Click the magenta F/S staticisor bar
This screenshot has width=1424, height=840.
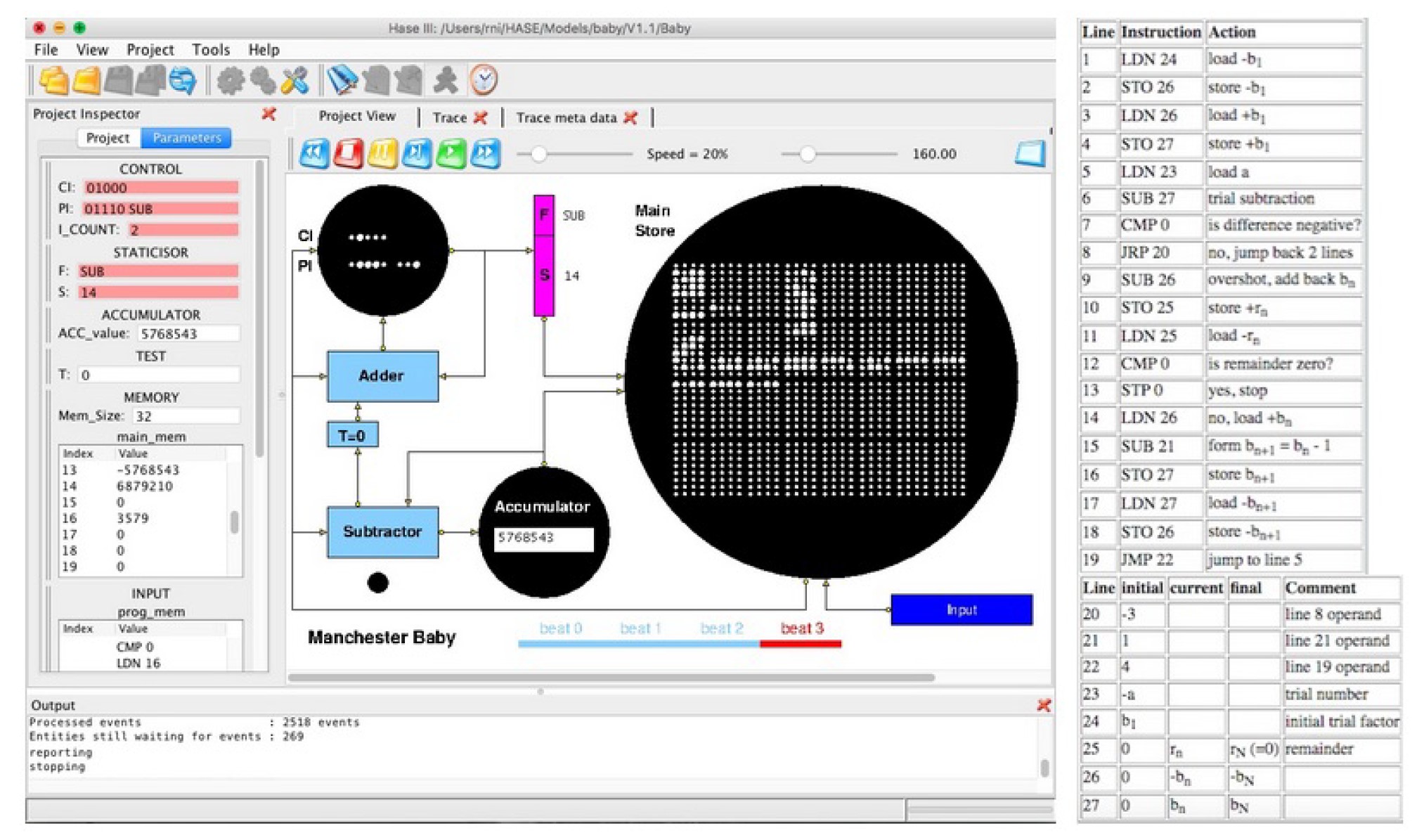544,256
